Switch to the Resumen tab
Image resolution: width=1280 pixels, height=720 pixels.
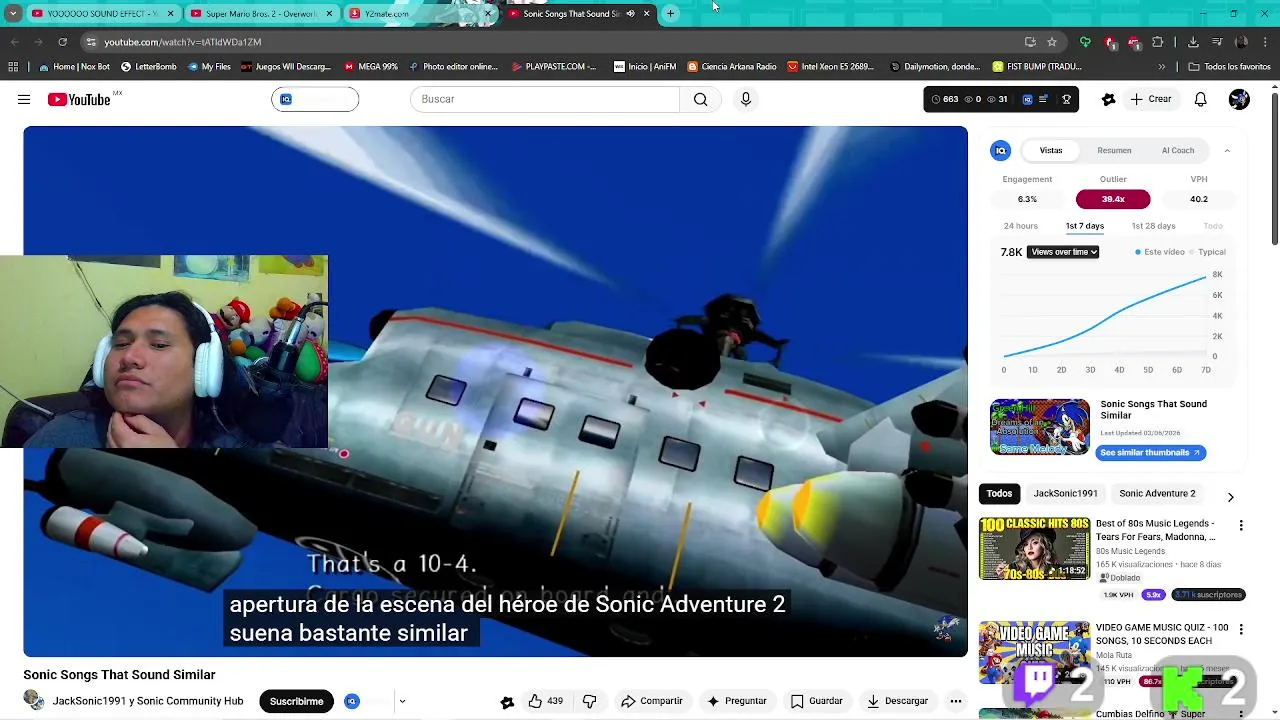1114,151
